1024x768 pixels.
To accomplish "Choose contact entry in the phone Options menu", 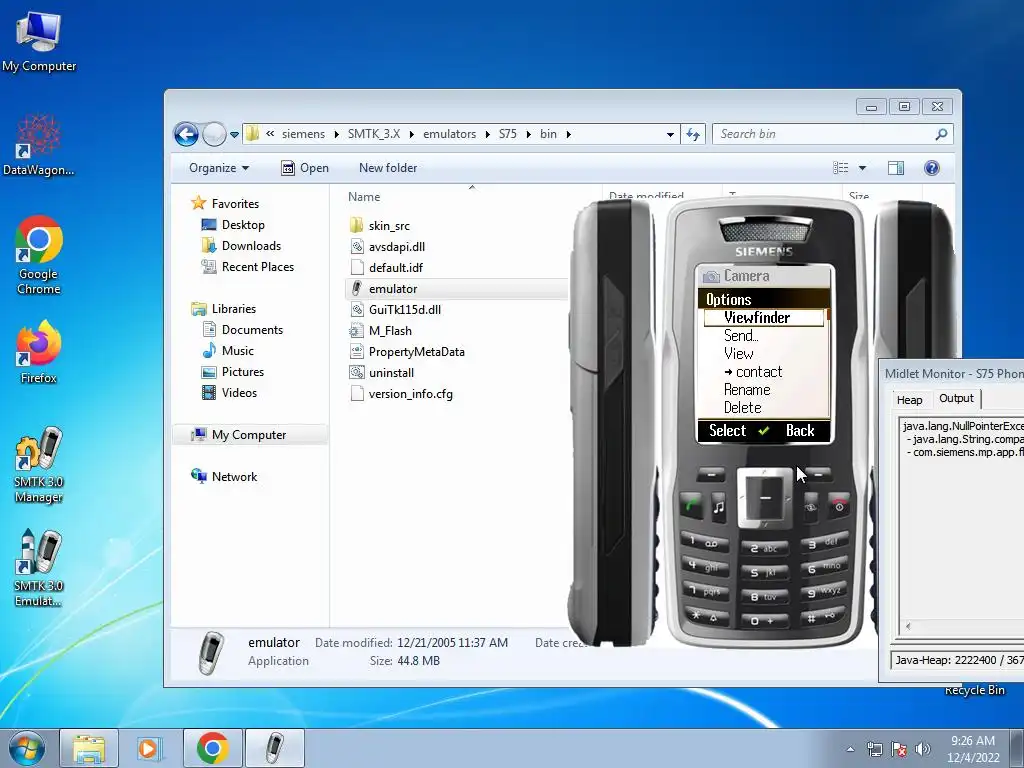I will tap(752, 372).
